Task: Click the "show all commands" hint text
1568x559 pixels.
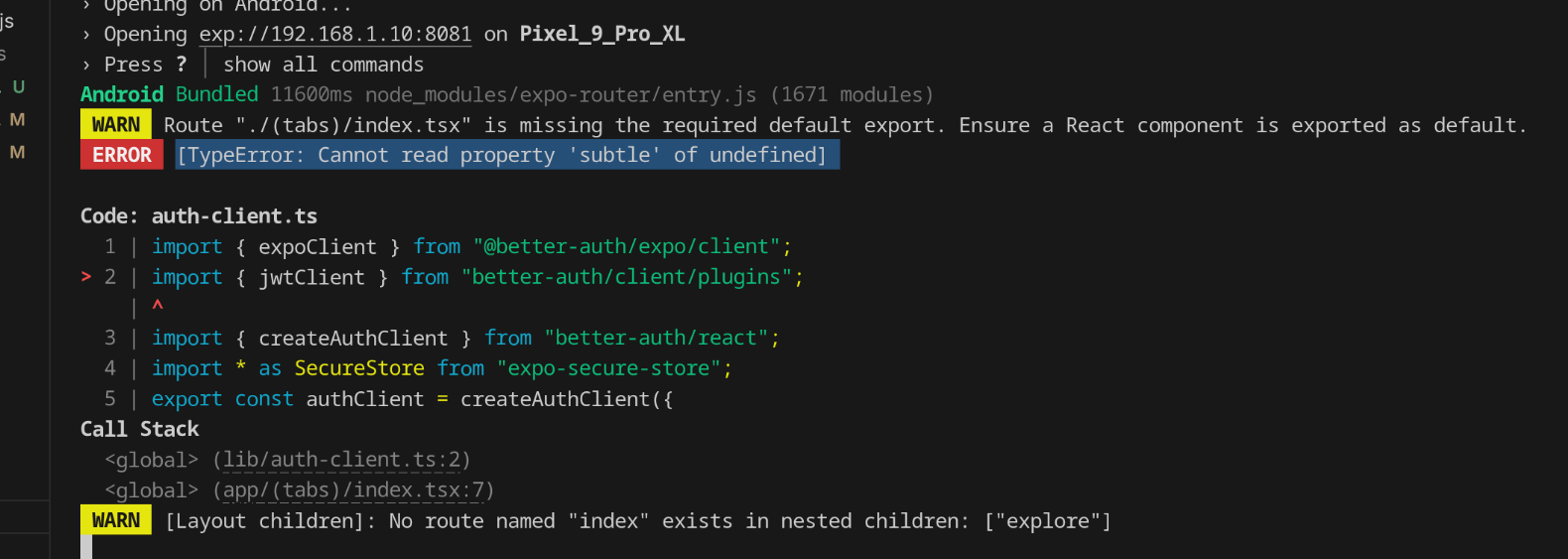Action: click(x=324, y=65)
